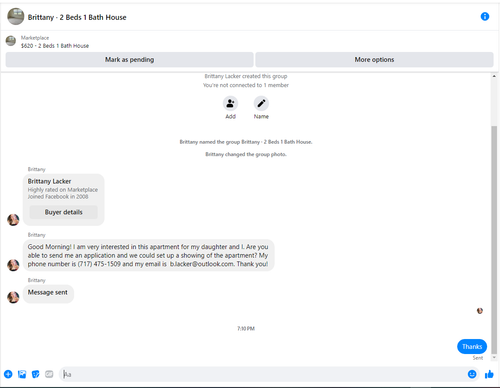Click the Marketplace listing thumbnail
This screenshot has width=500, height=388.
coord(11,41)
